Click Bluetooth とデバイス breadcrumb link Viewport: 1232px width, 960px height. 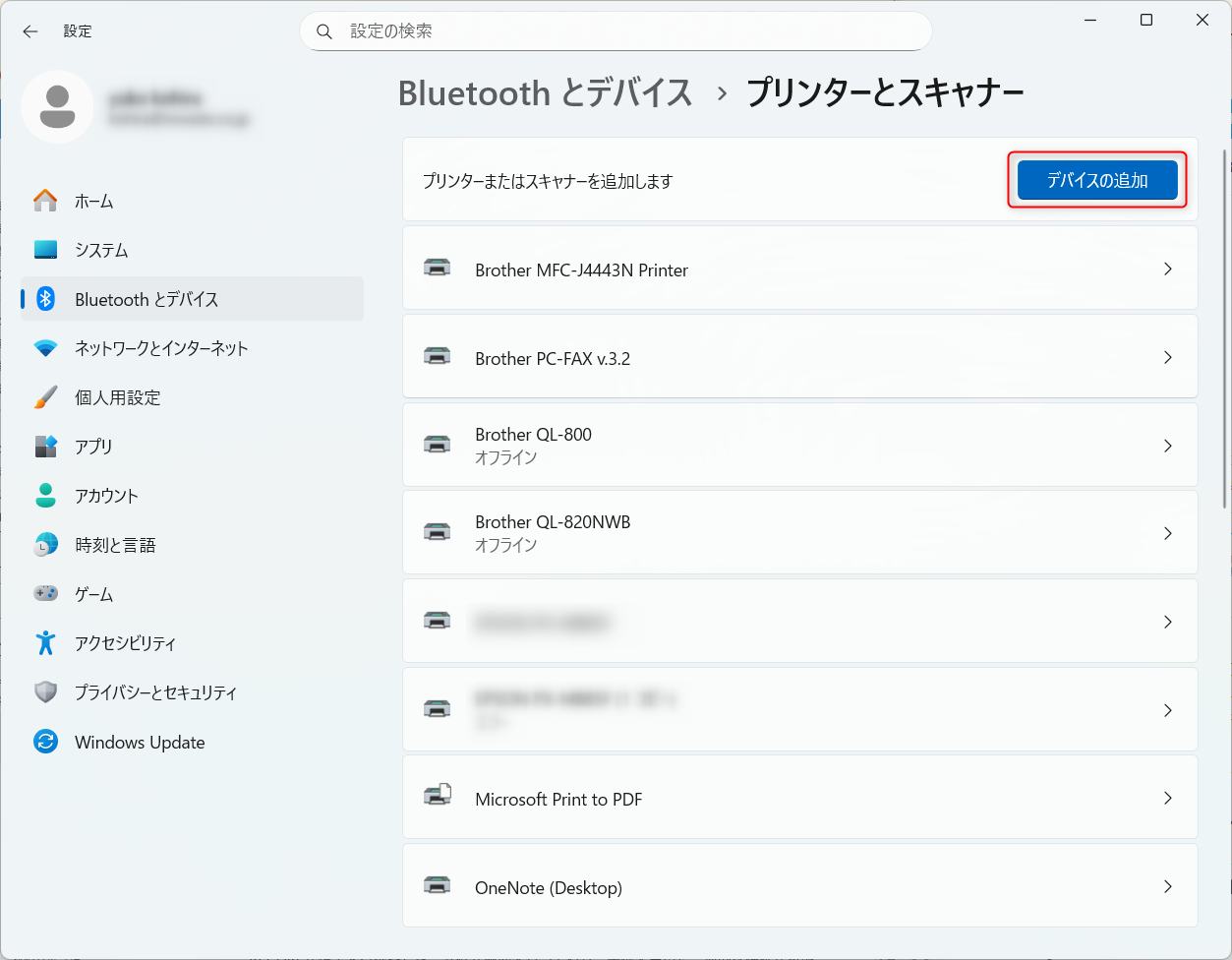tap(546, 93)
